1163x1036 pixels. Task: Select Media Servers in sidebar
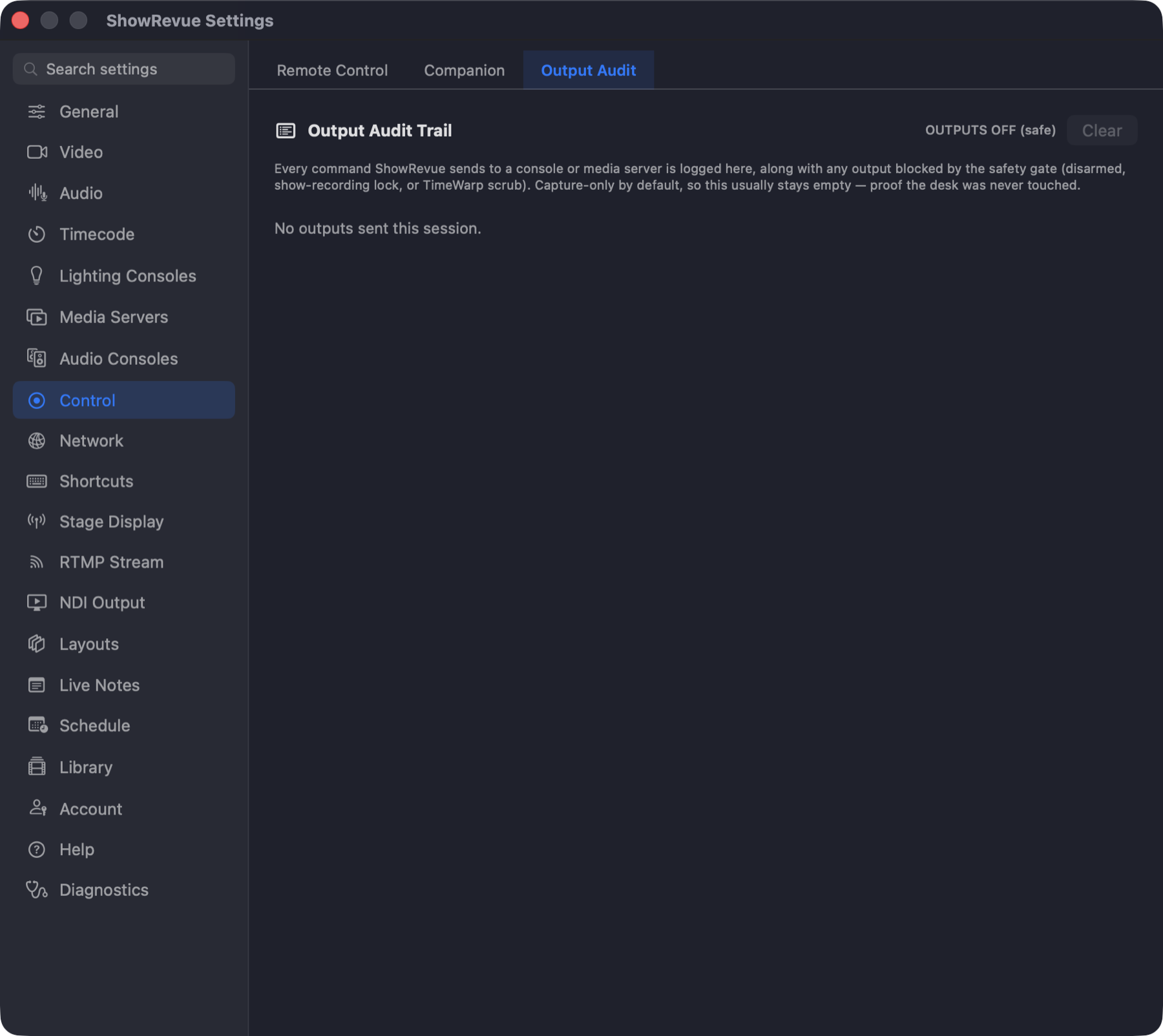pos(123,317)
